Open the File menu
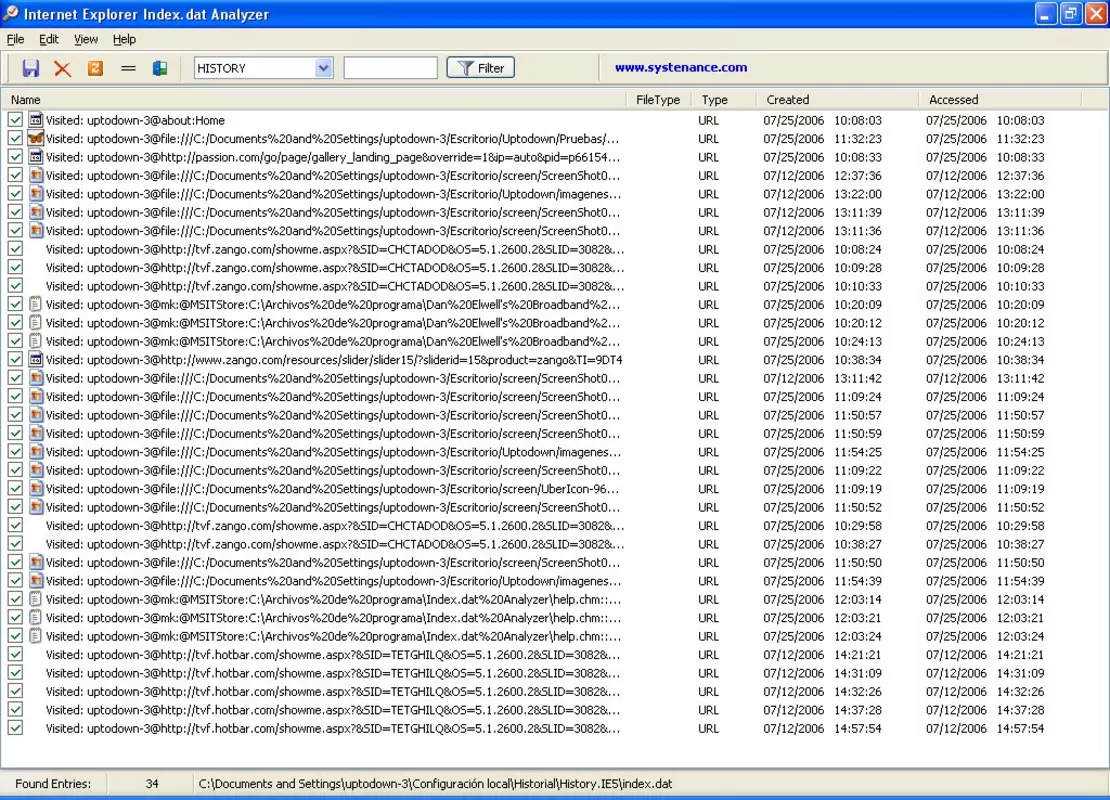The width and height of the screenshot is (1110, 800). pos(15,39)
